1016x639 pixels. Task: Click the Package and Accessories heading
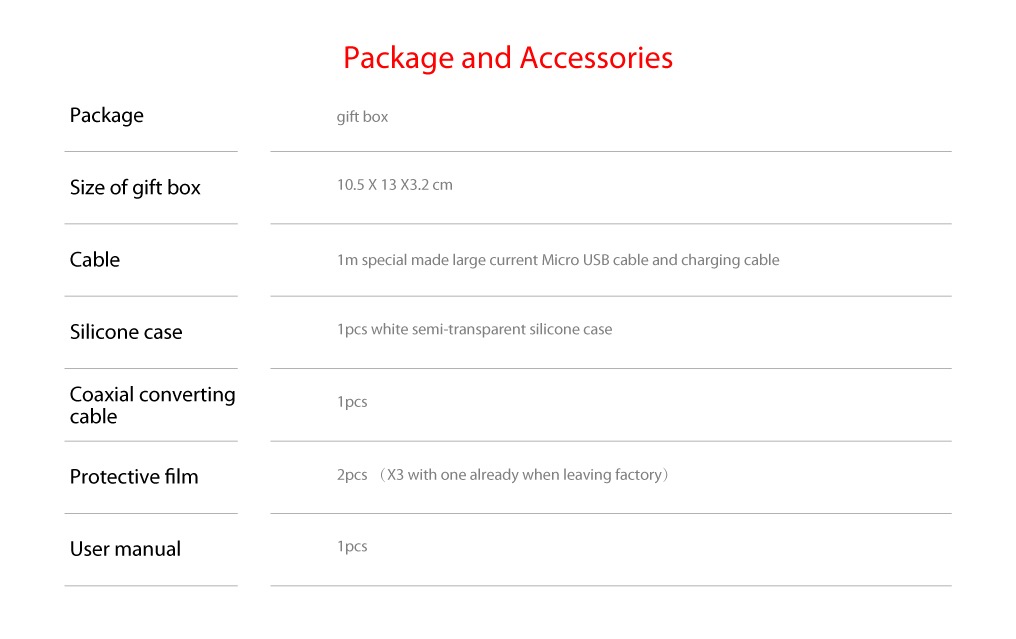point(507,58)
